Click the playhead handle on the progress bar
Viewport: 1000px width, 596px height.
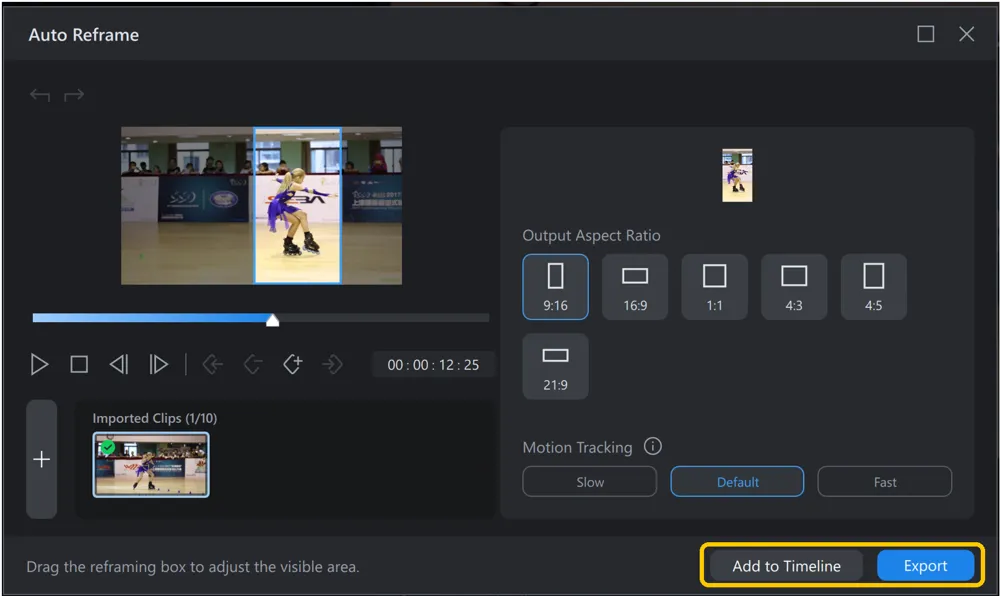click(x=272, y=319)
